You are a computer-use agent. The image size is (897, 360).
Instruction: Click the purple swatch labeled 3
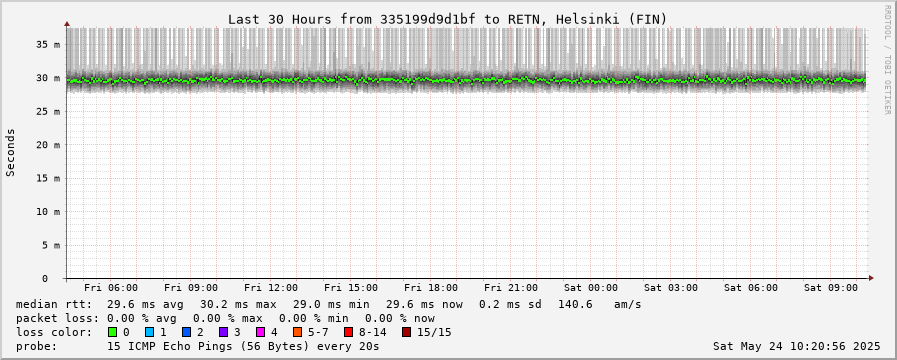point(223,332)
